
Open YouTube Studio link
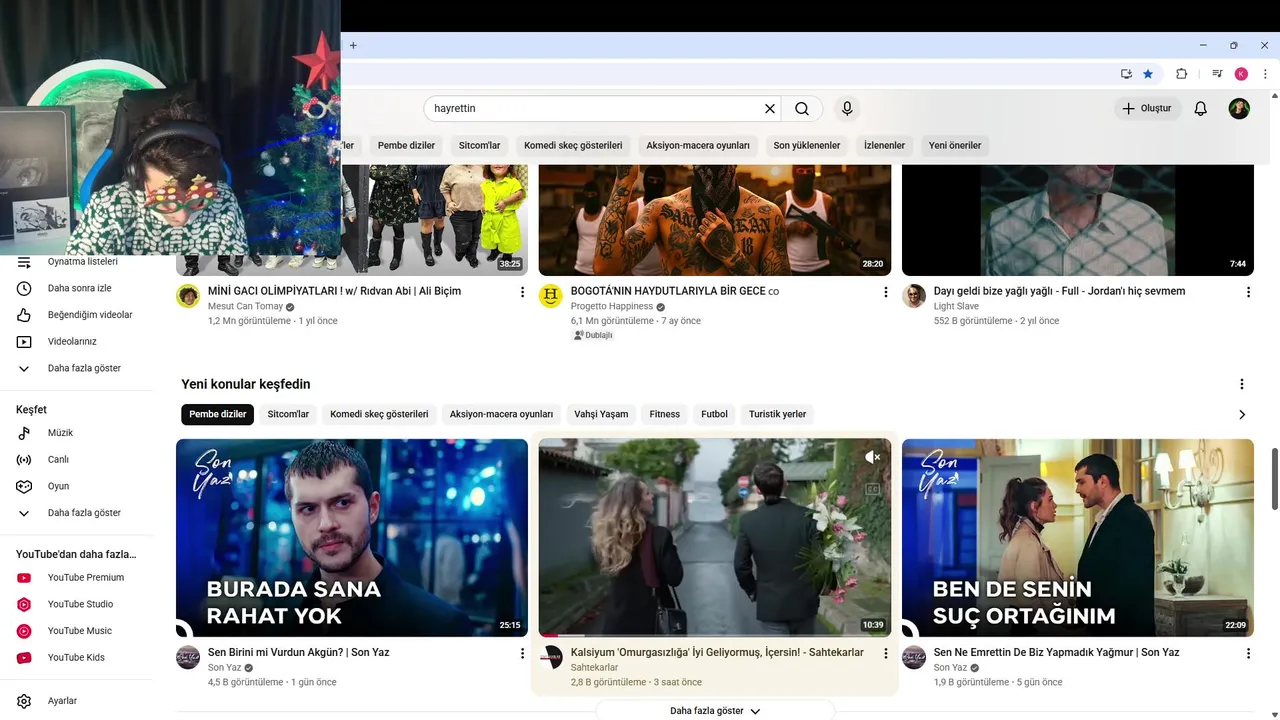tap(80, 604)
